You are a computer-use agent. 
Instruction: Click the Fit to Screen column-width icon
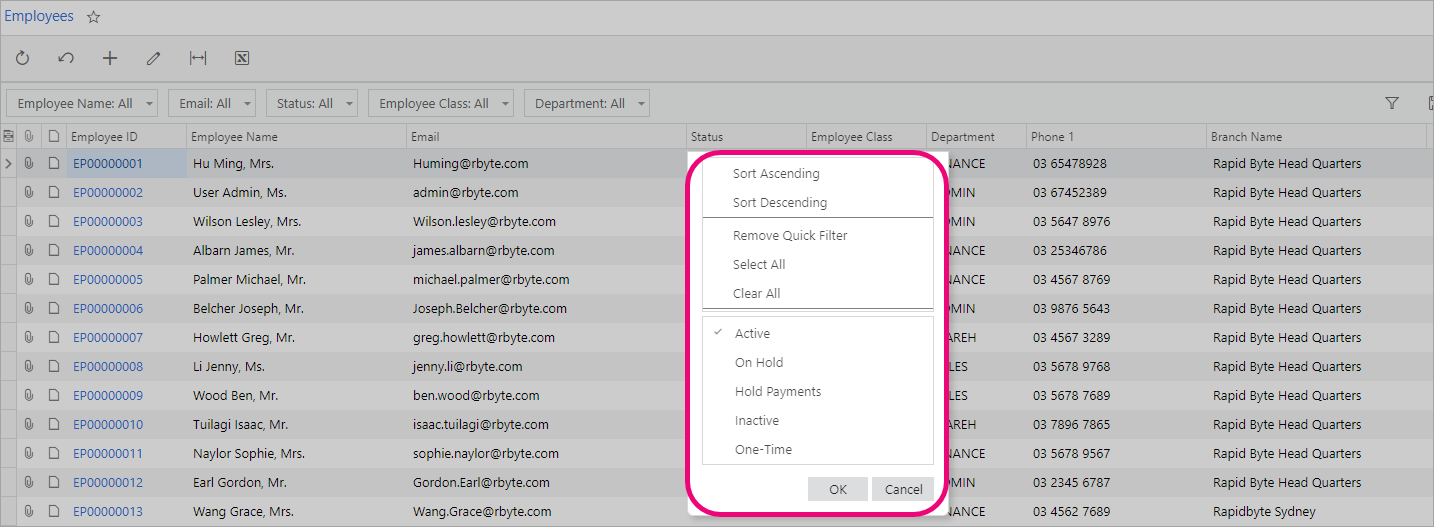point(198,59)
